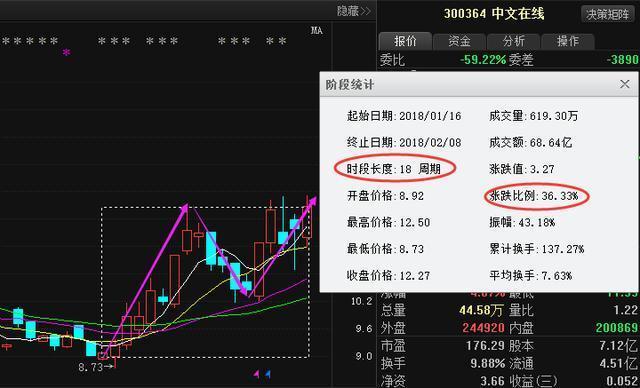Screen dimensions: 640x388
Task: Click 收盘价格:12.27 entry
Action: (388, 276)
